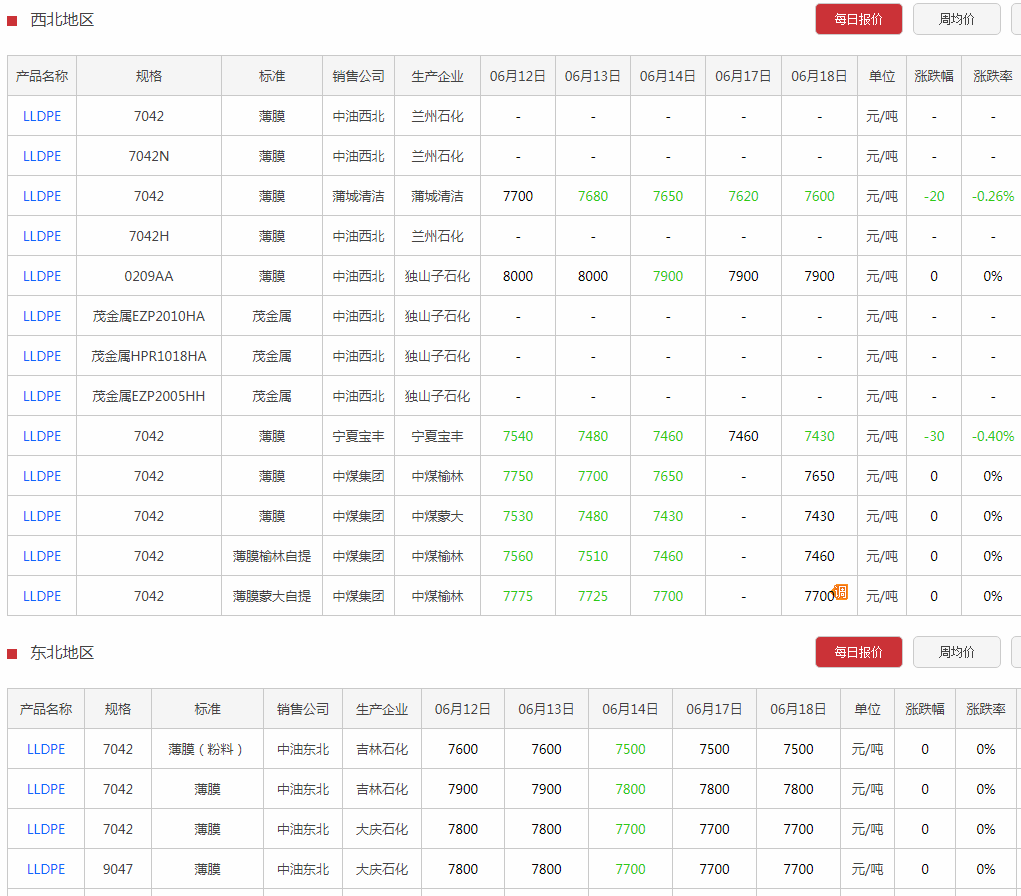Click the 茂金属HPR1018HA specification cell
This screenshot has width=1021, height=896.
[x=148, y=356]
